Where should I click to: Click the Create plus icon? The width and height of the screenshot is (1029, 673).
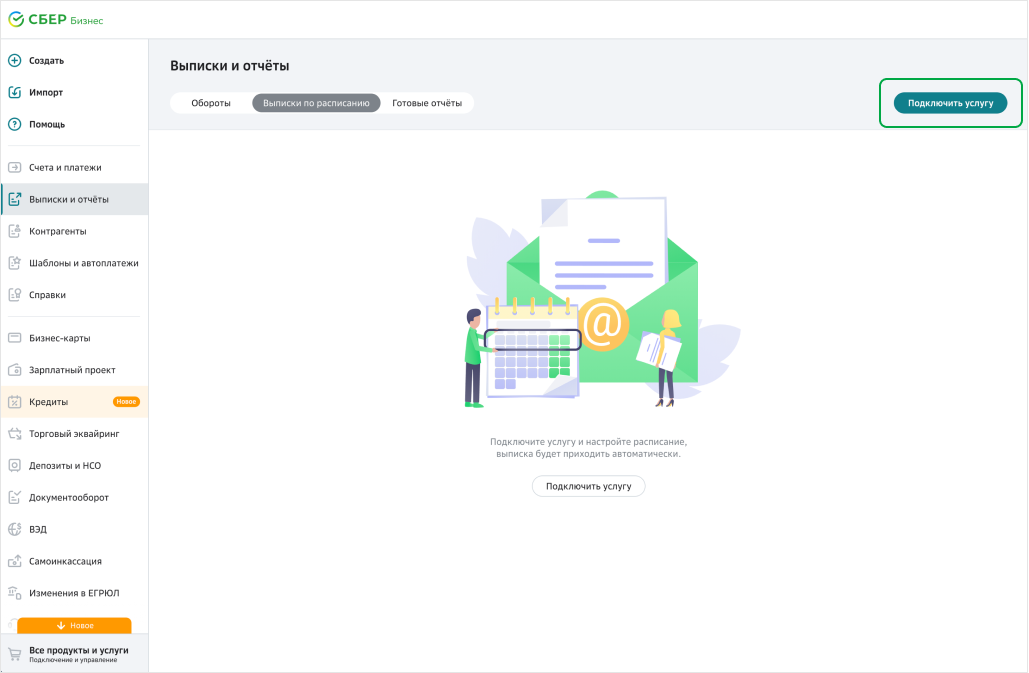15,60
